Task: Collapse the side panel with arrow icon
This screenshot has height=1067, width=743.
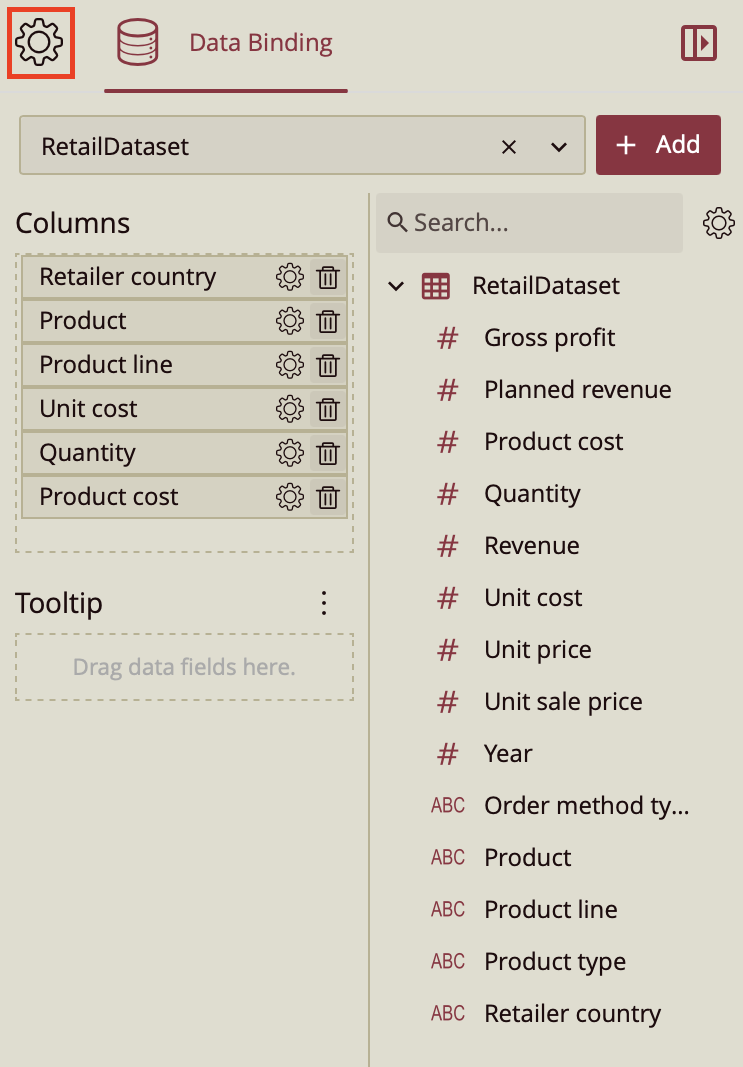Action: pyautogui.click(x=699, y=43)
